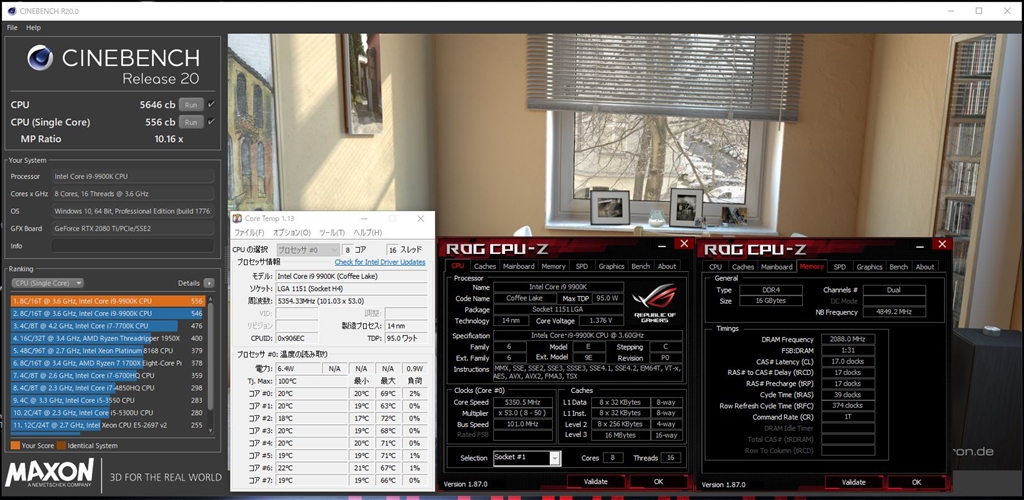Switch to SPD tab in right CPU-Z window
This screenshot has width=1024, height=500.
[x=840, y=266]
